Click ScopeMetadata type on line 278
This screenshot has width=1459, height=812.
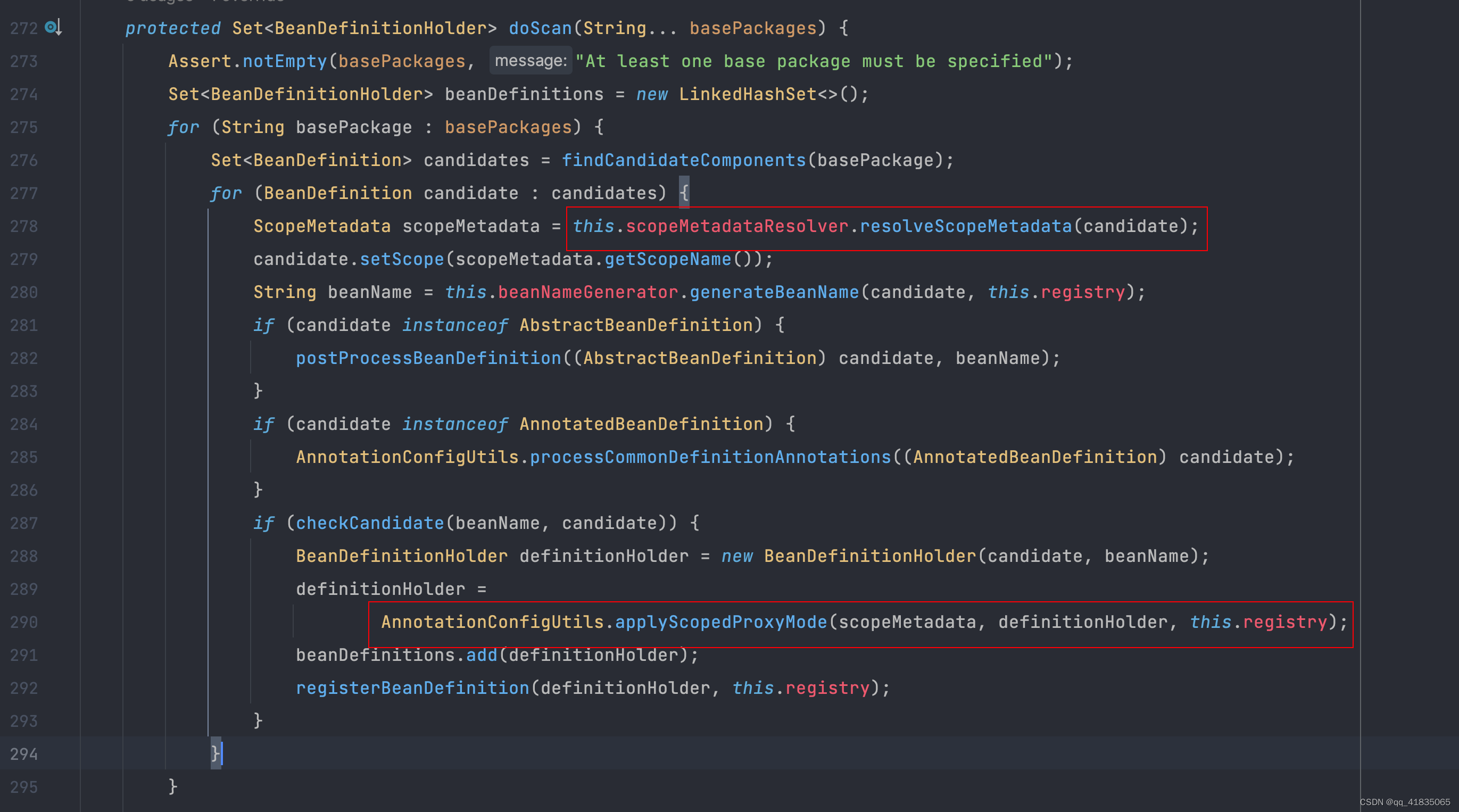pos(322,227)
